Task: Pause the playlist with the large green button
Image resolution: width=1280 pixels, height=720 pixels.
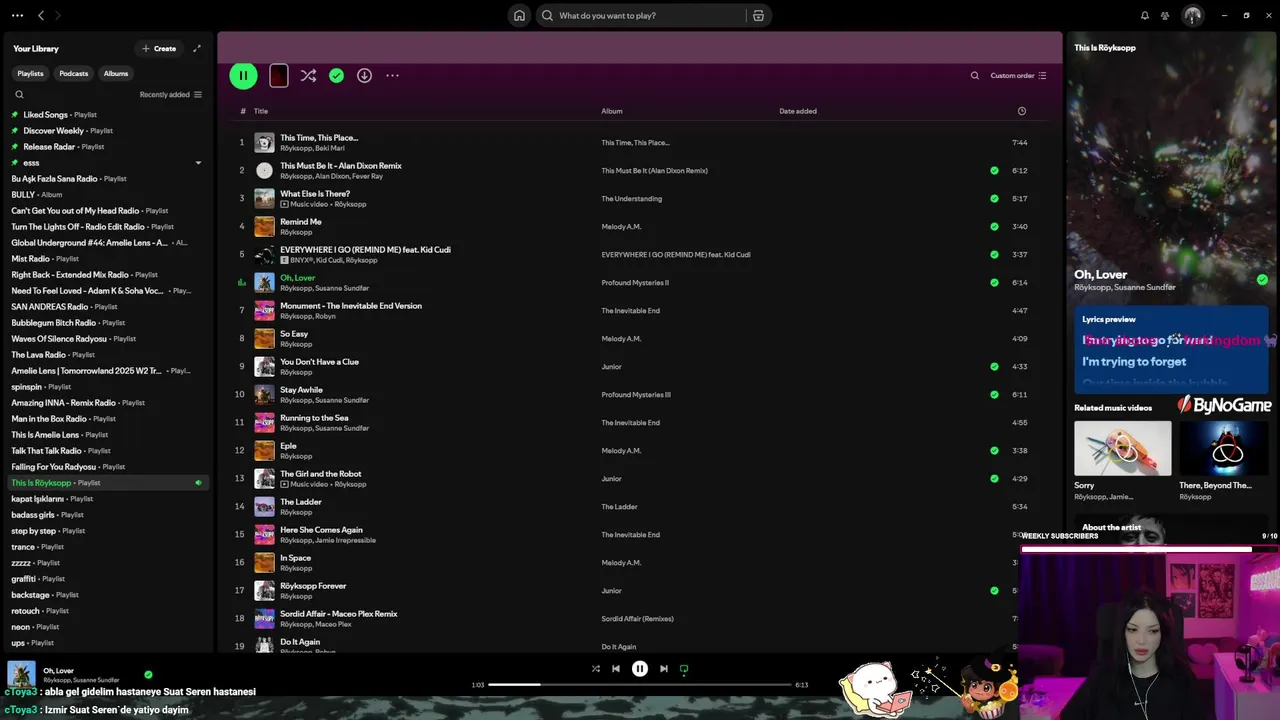Action: (x=243, y=75)
